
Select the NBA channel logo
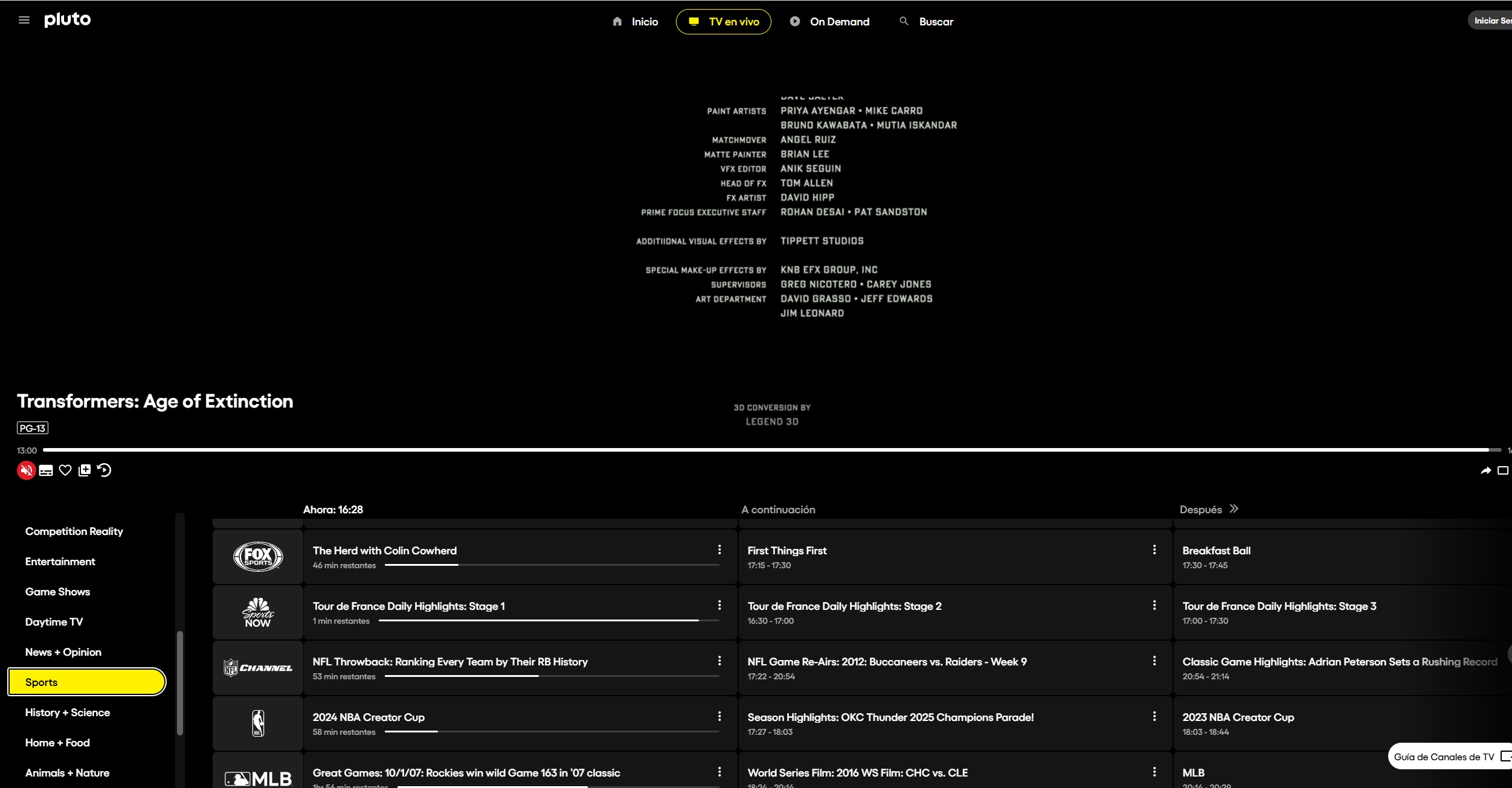click(x=258, y=723)
